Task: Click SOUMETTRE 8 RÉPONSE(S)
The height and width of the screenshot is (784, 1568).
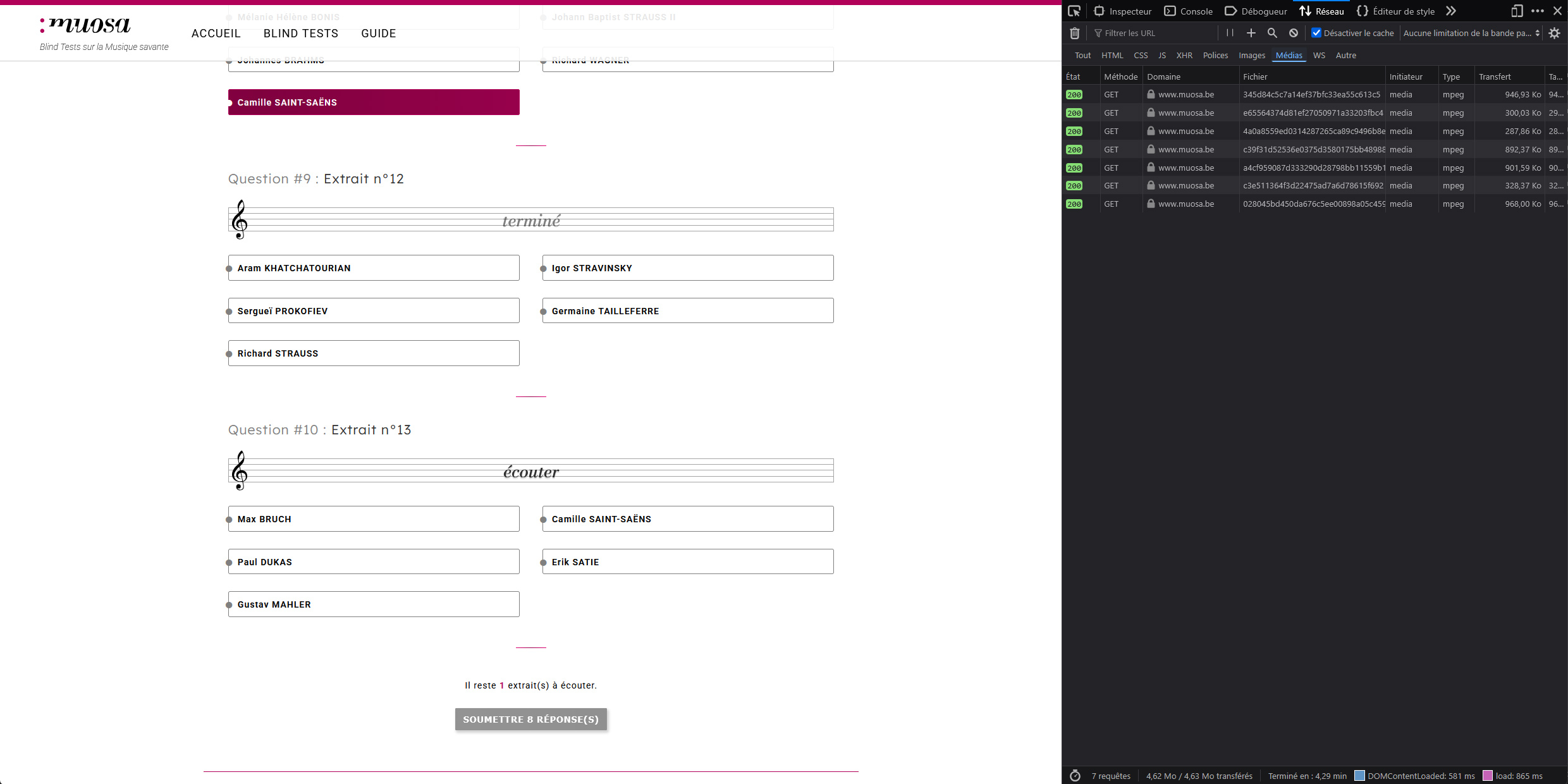Action: [531, 720]
